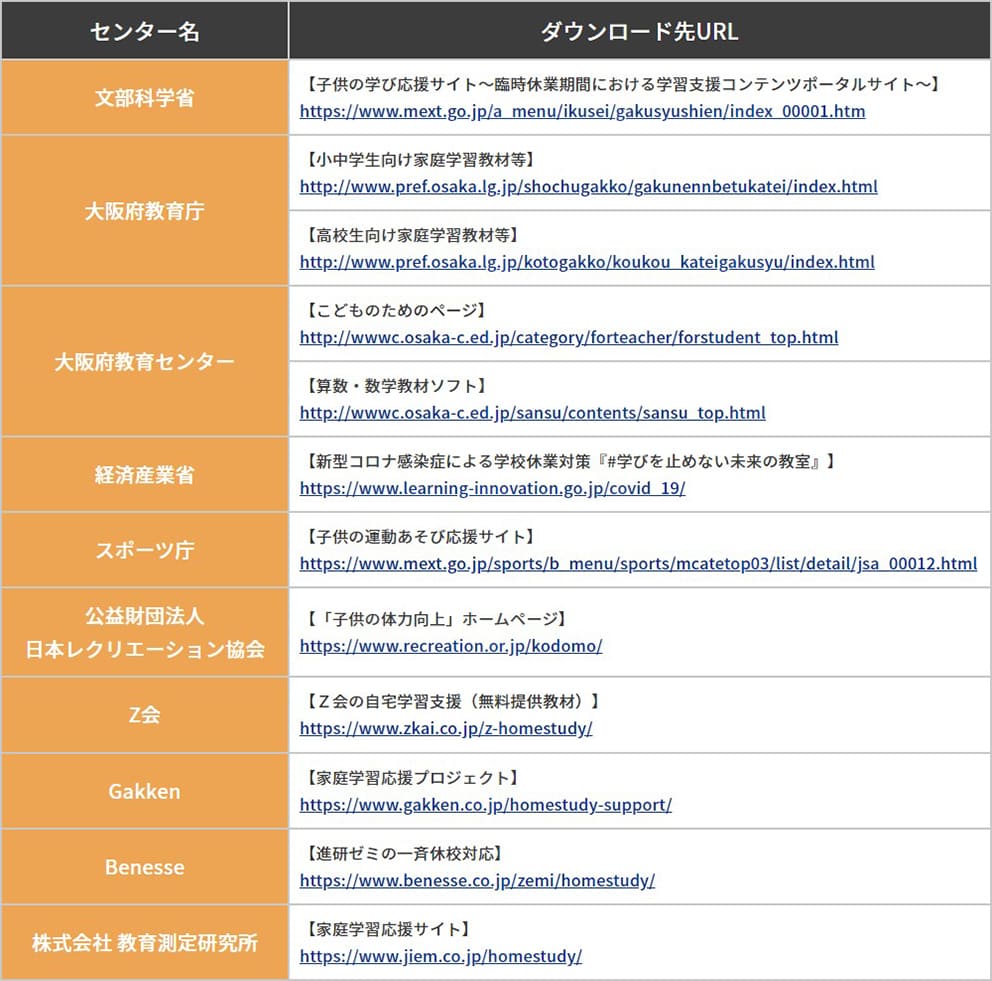
Task: Click the 家庭学習応援プロジェクト label
Action: 412,777
